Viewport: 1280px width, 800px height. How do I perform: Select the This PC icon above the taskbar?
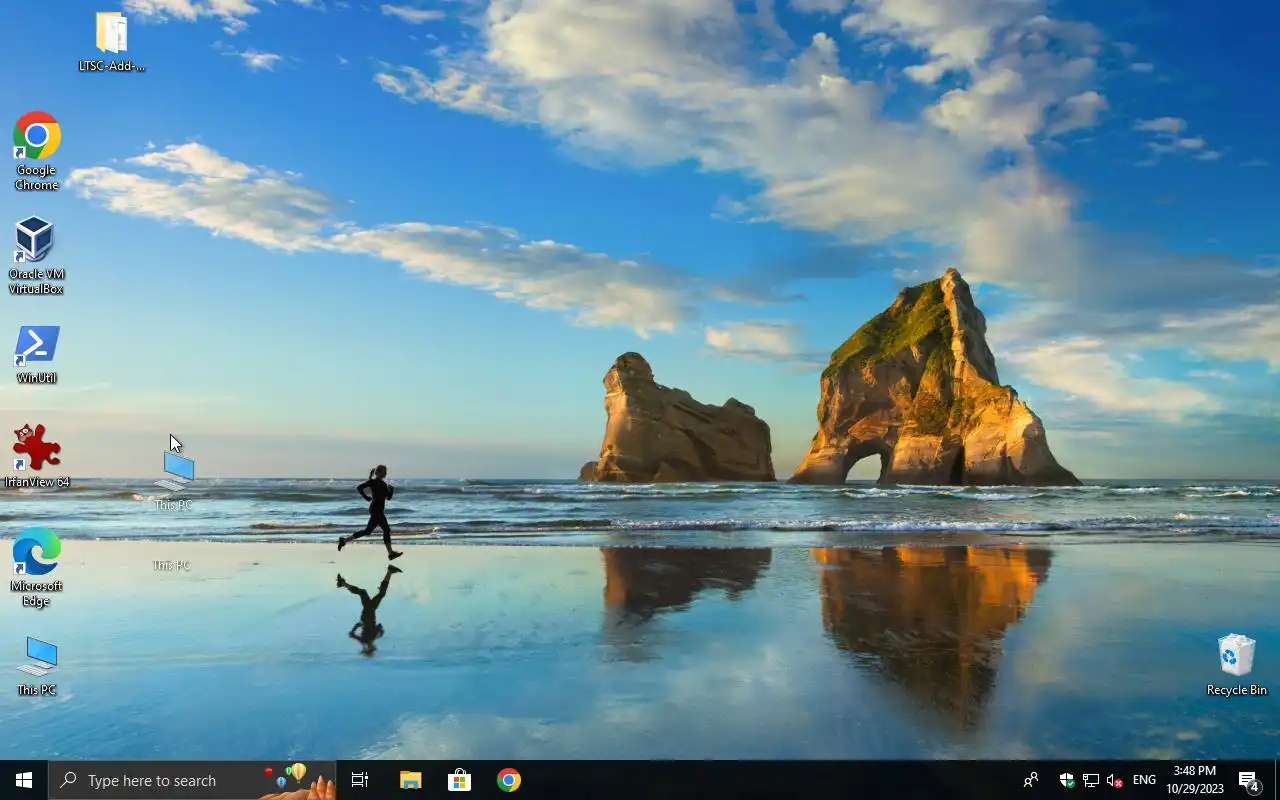point(37,666)
